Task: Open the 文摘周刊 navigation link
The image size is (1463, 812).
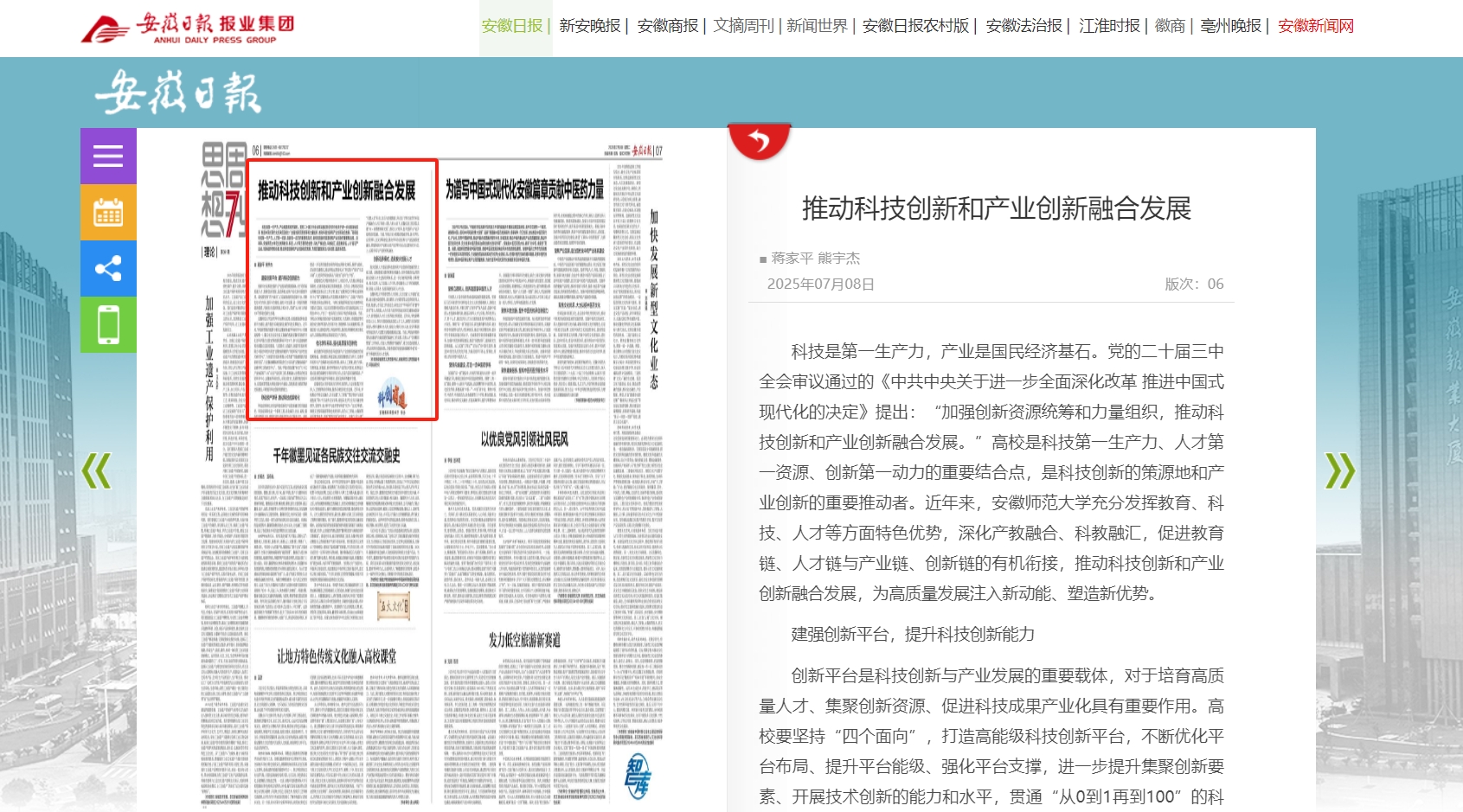Action: [x=743, y=26]
